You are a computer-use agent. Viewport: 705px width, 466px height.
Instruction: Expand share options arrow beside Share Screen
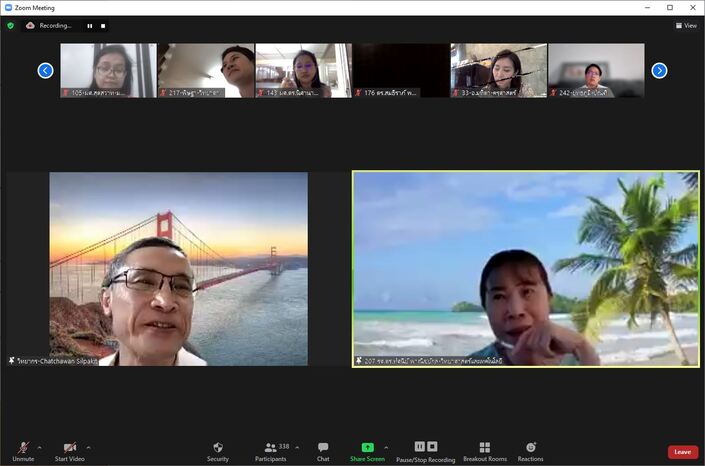[386, 447]
